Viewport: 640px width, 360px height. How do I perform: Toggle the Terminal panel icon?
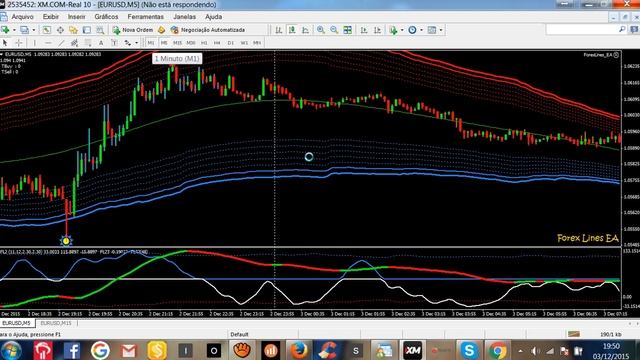click(x=87, y=30)
